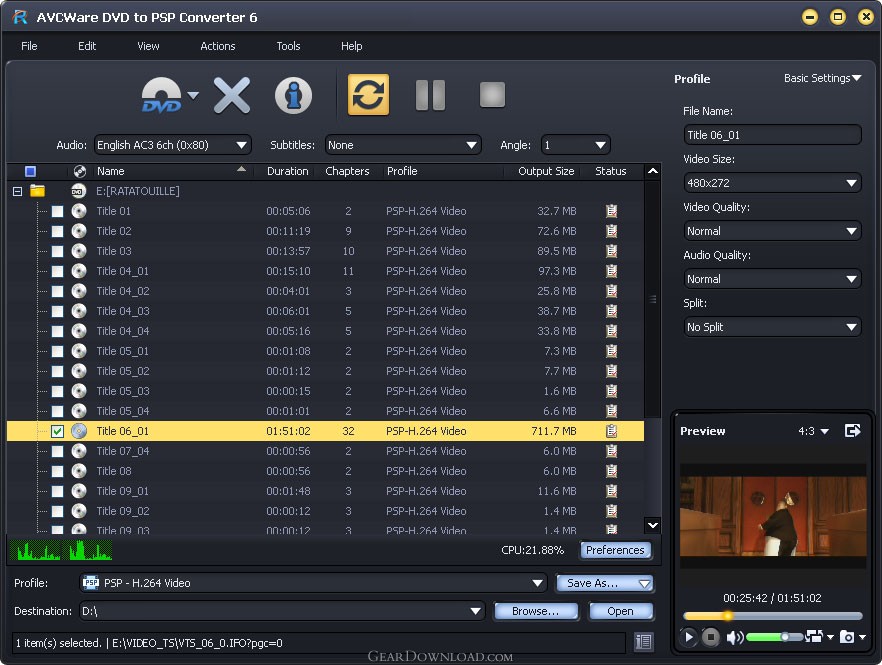Viewport: 882px width, 665px height.
Task: Open the View menu
Action: 148,46
